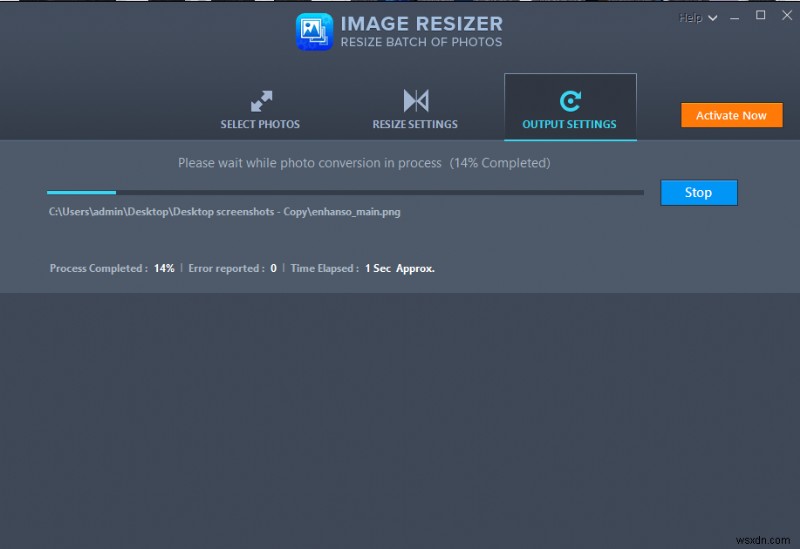Click the Process Completed 14% value
This screenshot has height=549, width=800.
click(x=164, y=268)
